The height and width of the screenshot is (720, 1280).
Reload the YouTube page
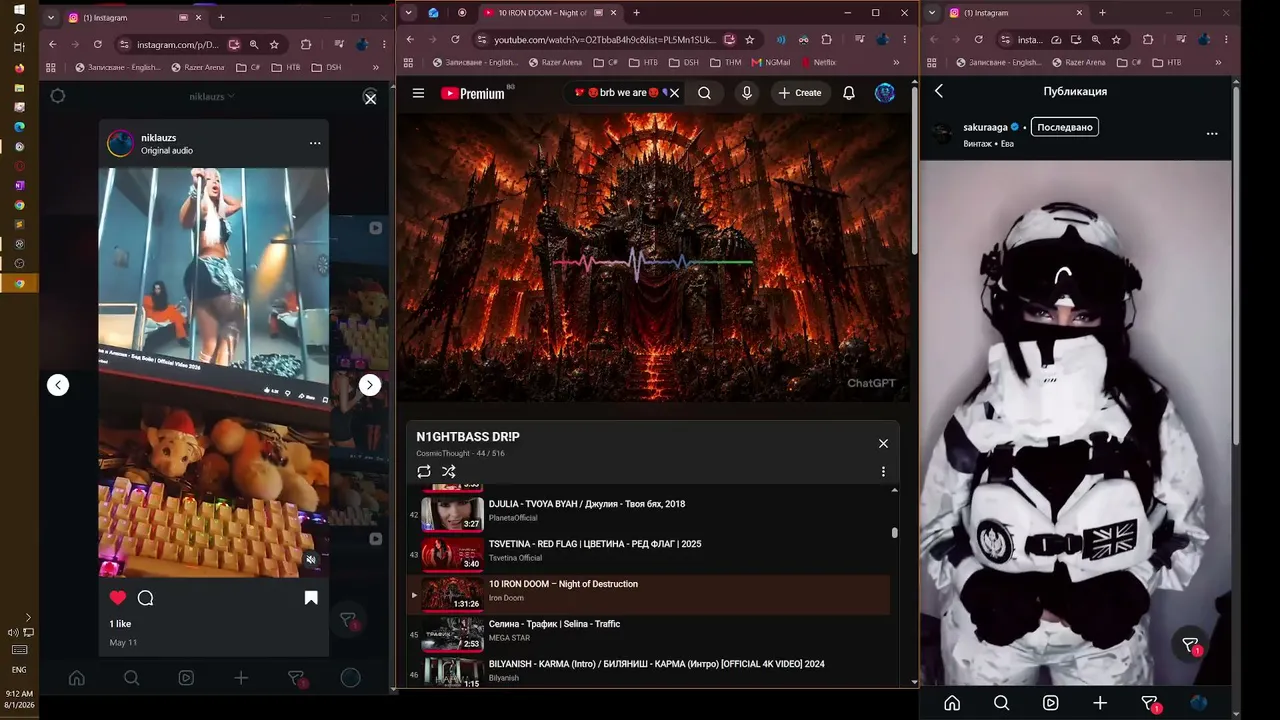[455, 40]
